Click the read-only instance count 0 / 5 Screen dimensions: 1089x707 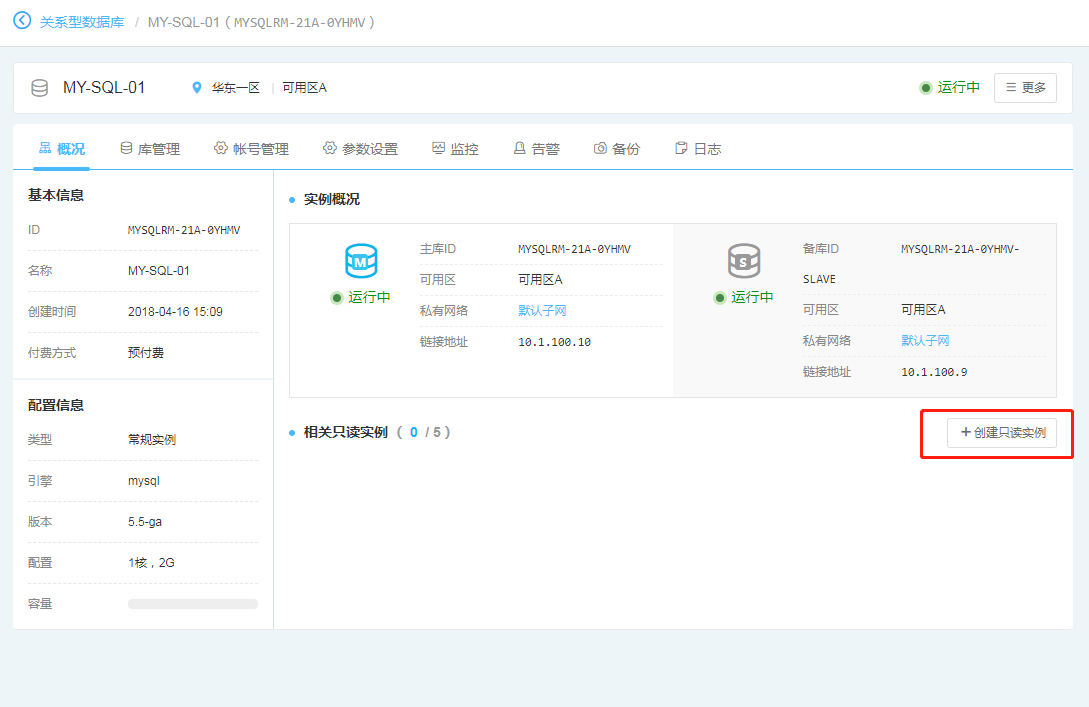click(424, 433)
